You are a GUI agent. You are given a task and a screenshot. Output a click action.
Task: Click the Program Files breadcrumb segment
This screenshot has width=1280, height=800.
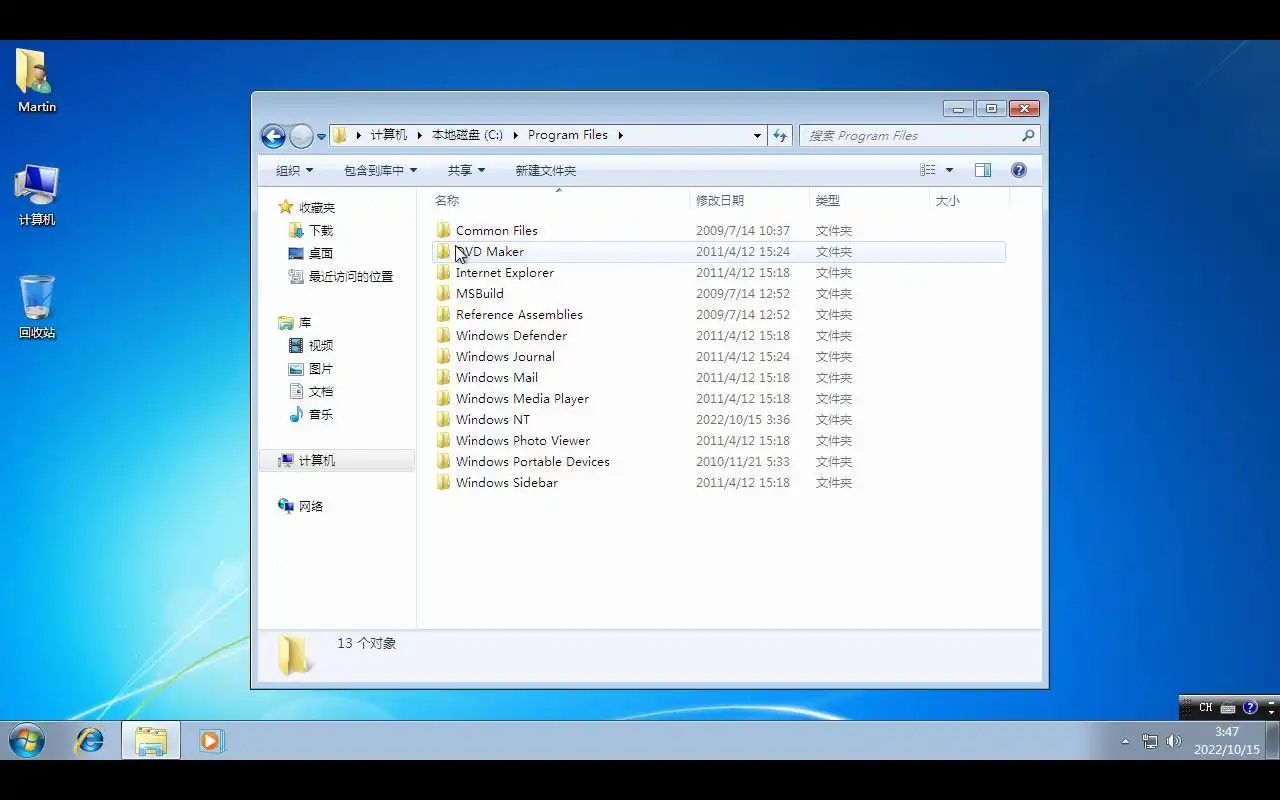pyautogui.click(x=568, y=135)
